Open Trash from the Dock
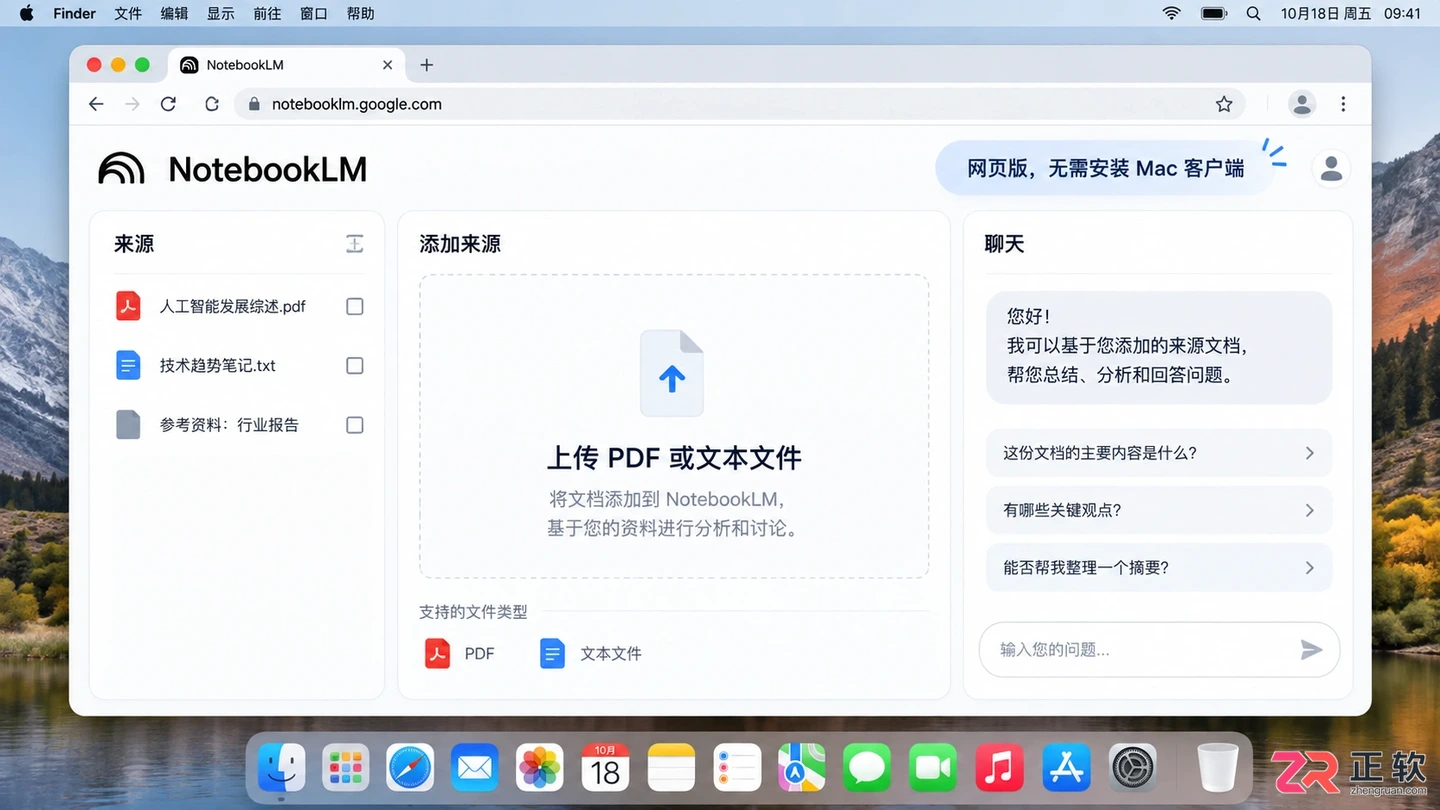Viewport: 1440px width, 810px height. (1218, 768)
